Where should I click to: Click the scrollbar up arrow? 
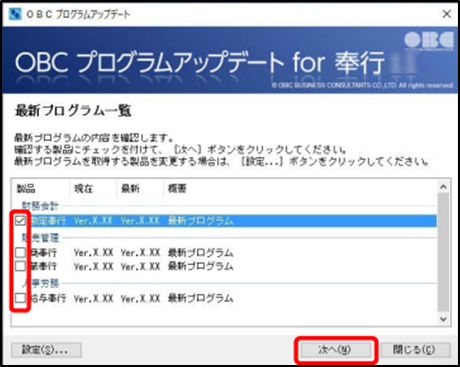[x=443, y=187]
